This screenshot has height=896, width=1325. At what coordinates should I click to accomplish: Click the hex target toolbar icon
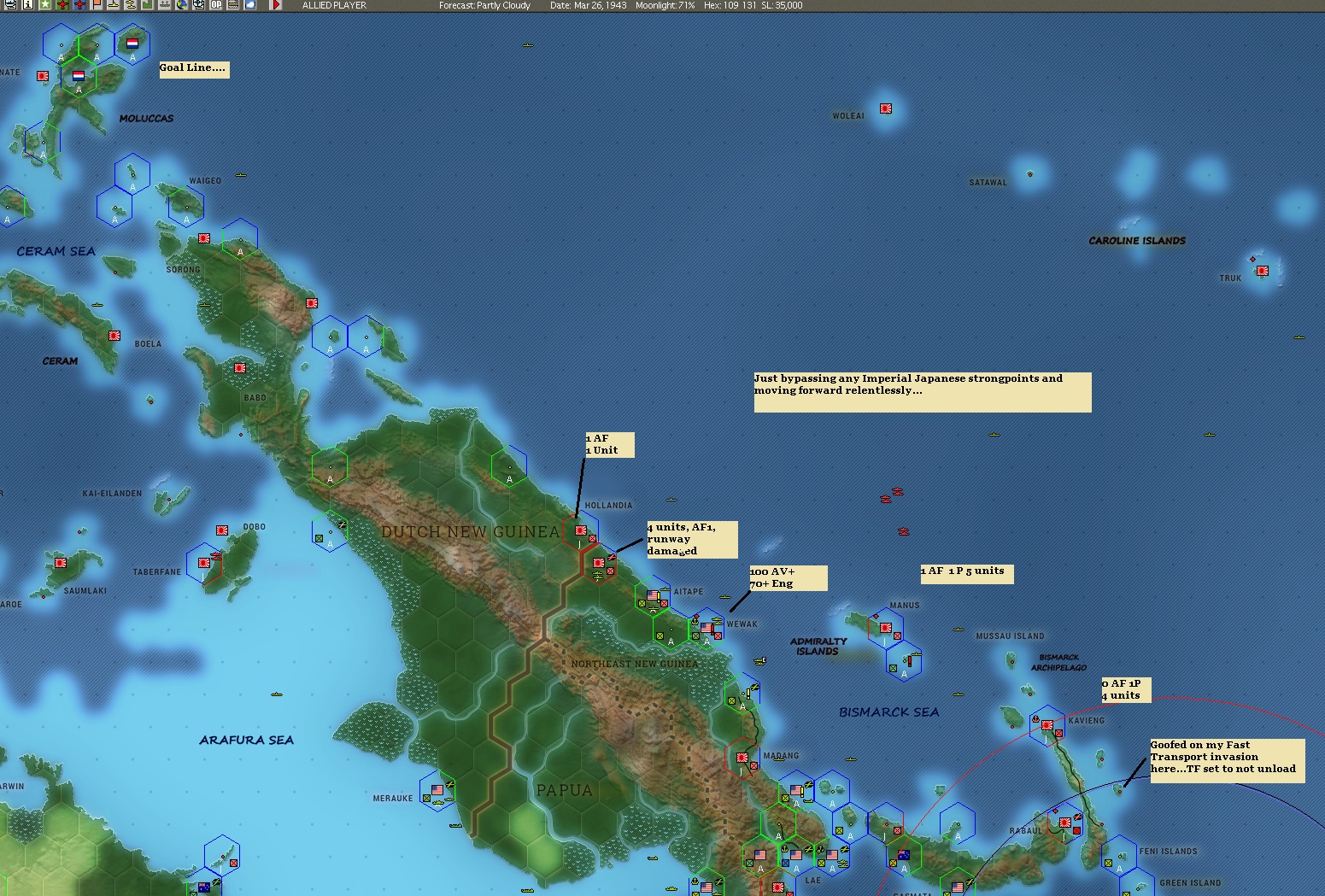[x=199, y=4]
